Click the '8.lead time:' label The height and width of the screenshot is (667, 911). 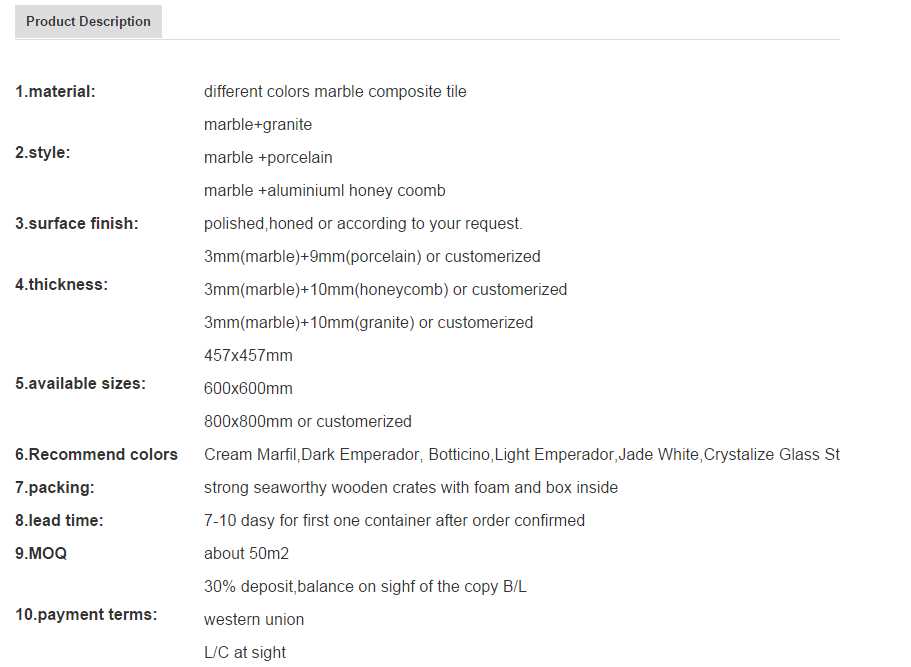[x=59, y=520]
